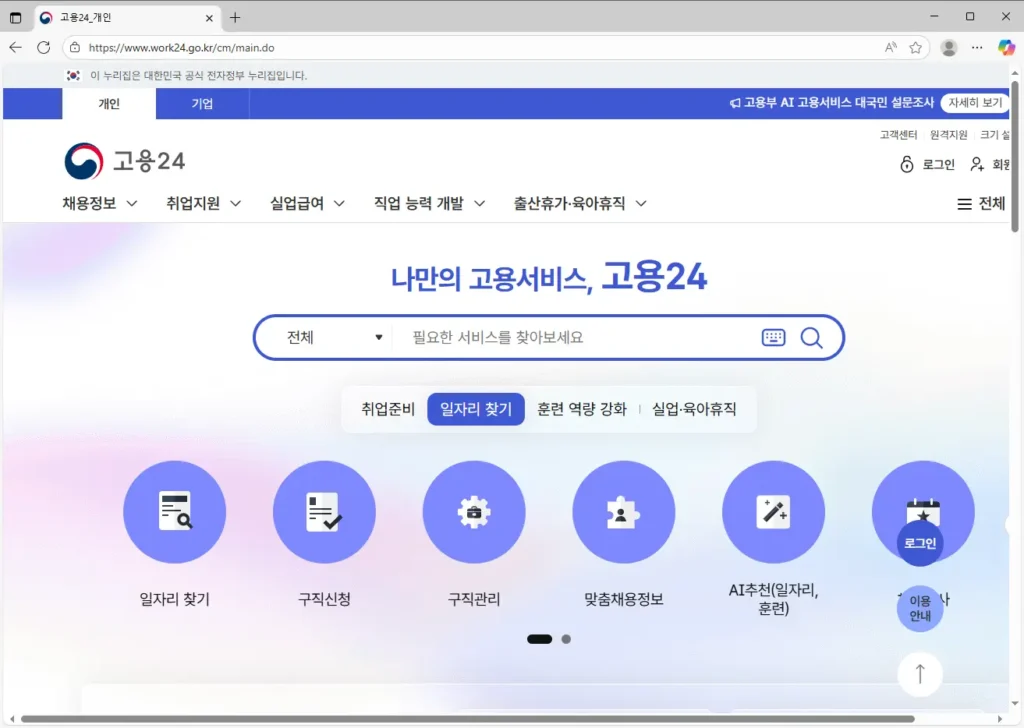Click the horizontal scrollbar at bottom

click(x=467, y=719)
